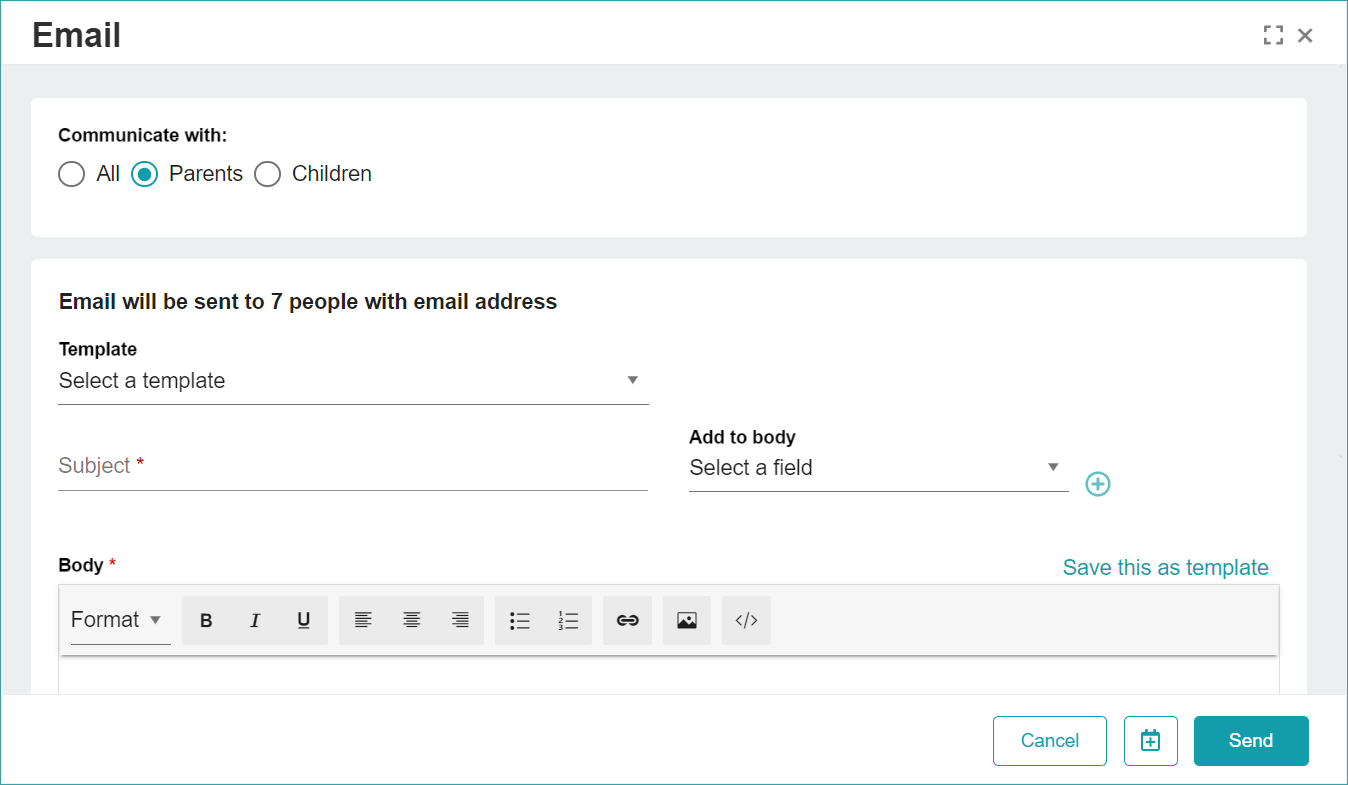Click the Save this as template link
Image resolution: width=1348 pixels, height=785 pixels.
(x=1165, y=568)
